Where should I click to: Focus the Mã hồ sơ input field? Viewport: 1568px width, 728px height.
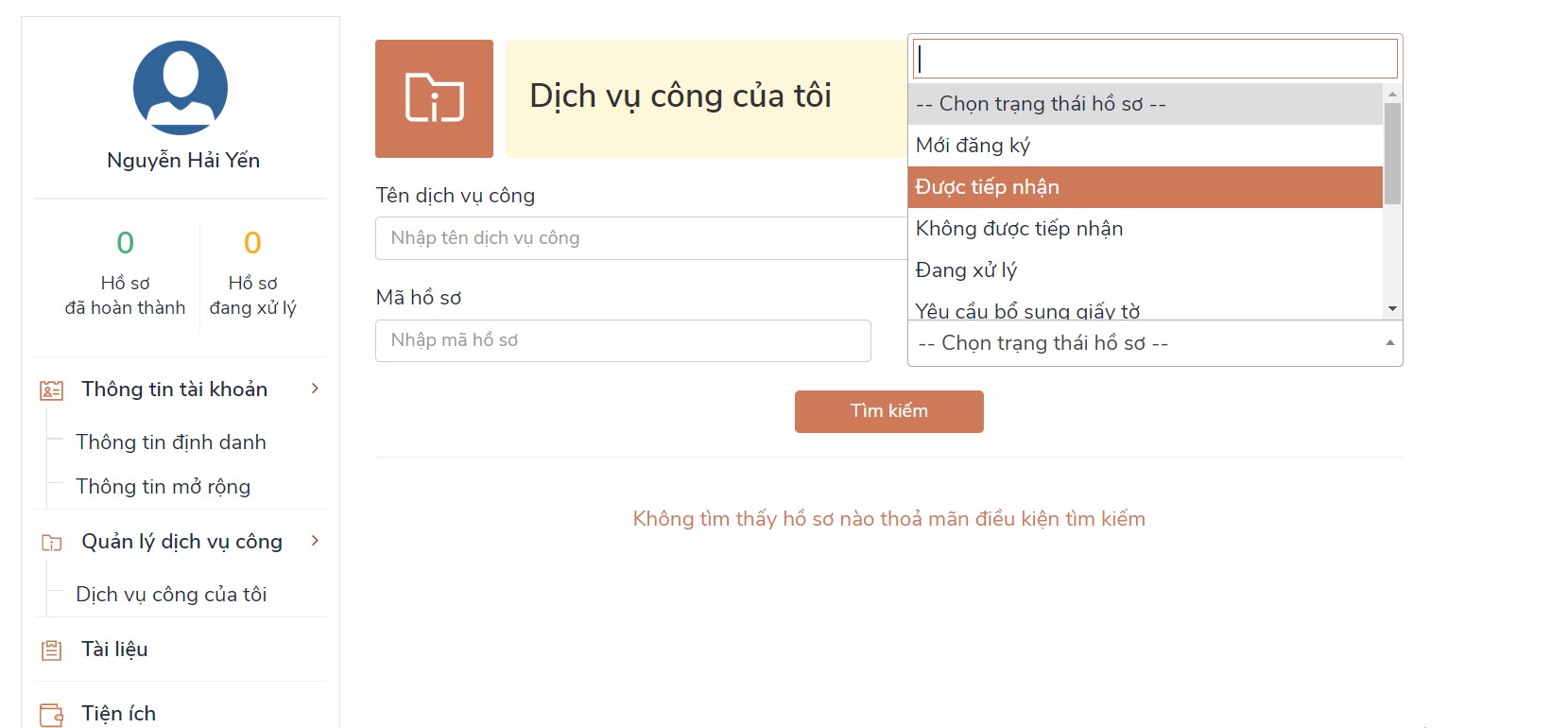pos(623,340)
